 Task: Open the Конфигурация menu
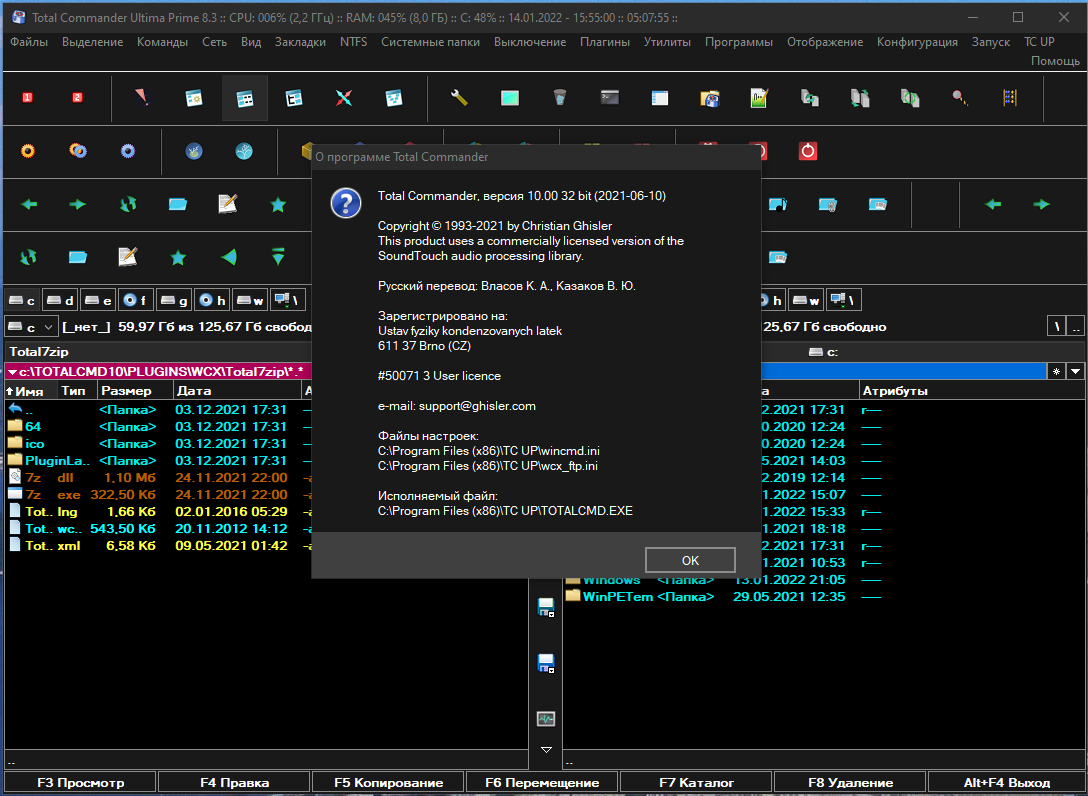tap(917, 42)
